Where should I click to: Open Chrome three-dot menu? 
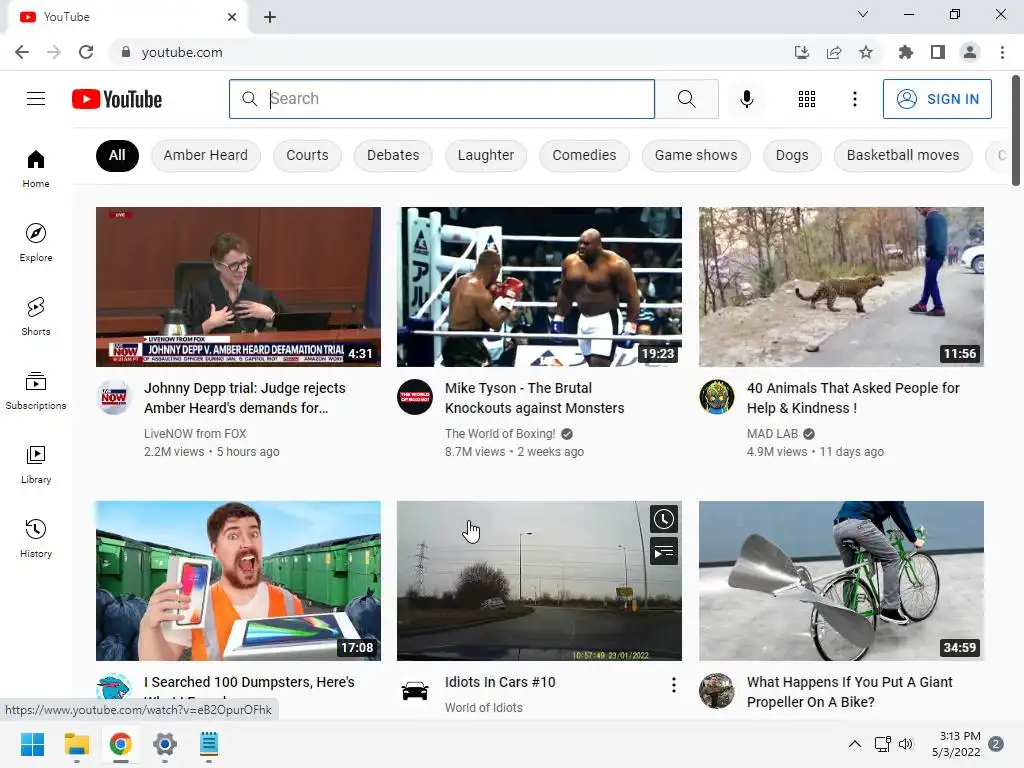pyautogui.click(x=1002, y=52)
